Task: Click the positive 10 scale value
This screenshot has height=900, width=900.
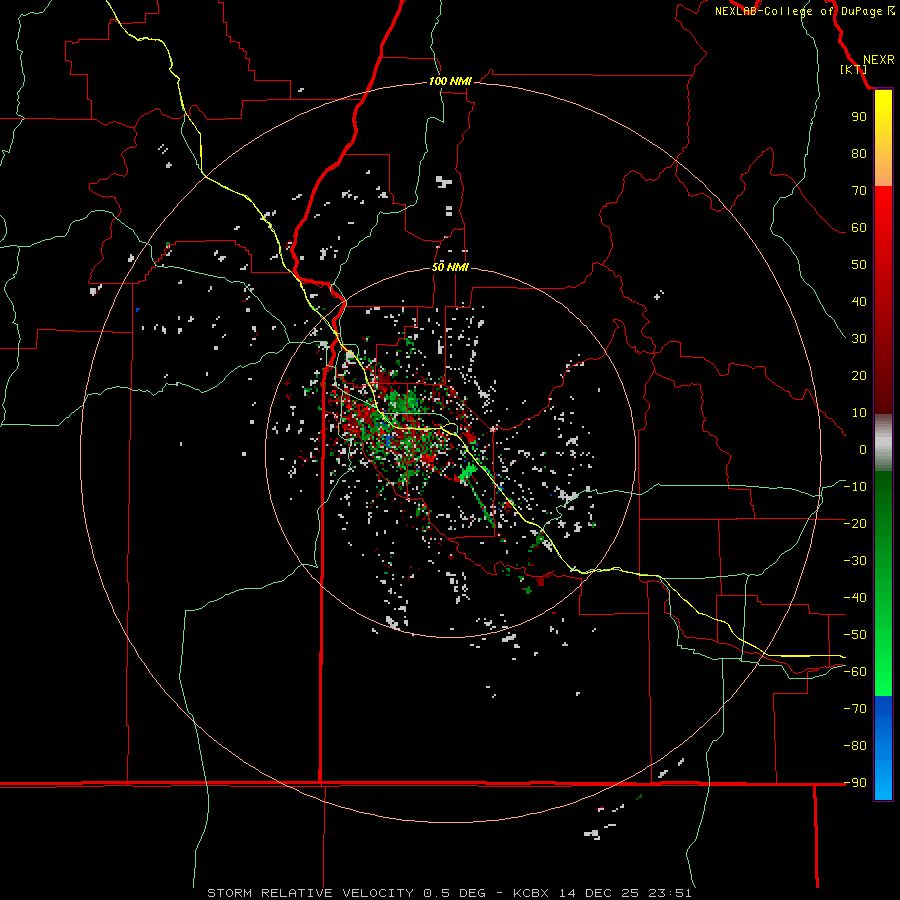Action: click(x=859, y=413)
